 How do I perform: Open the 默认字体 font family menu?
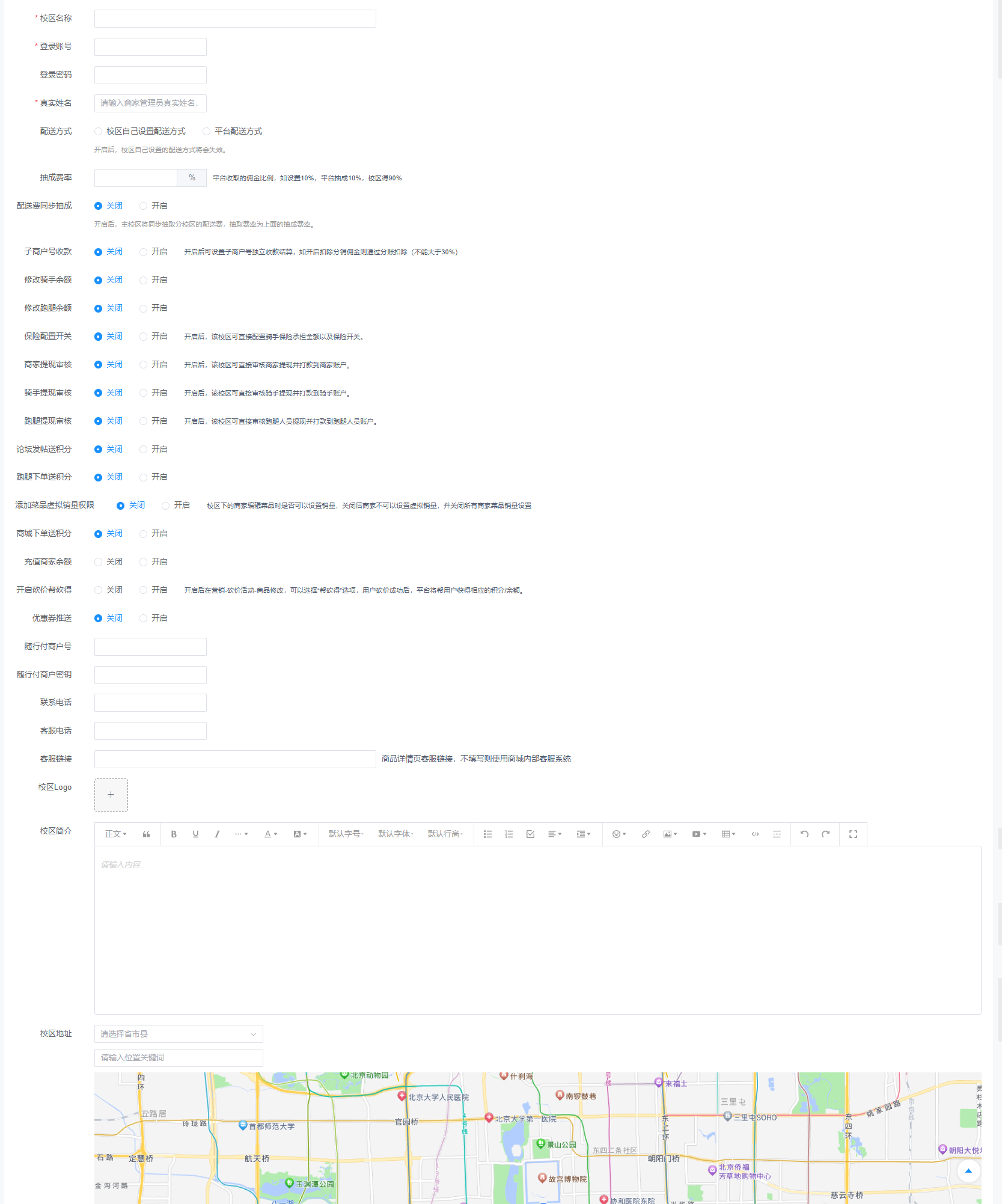(396, 834)
